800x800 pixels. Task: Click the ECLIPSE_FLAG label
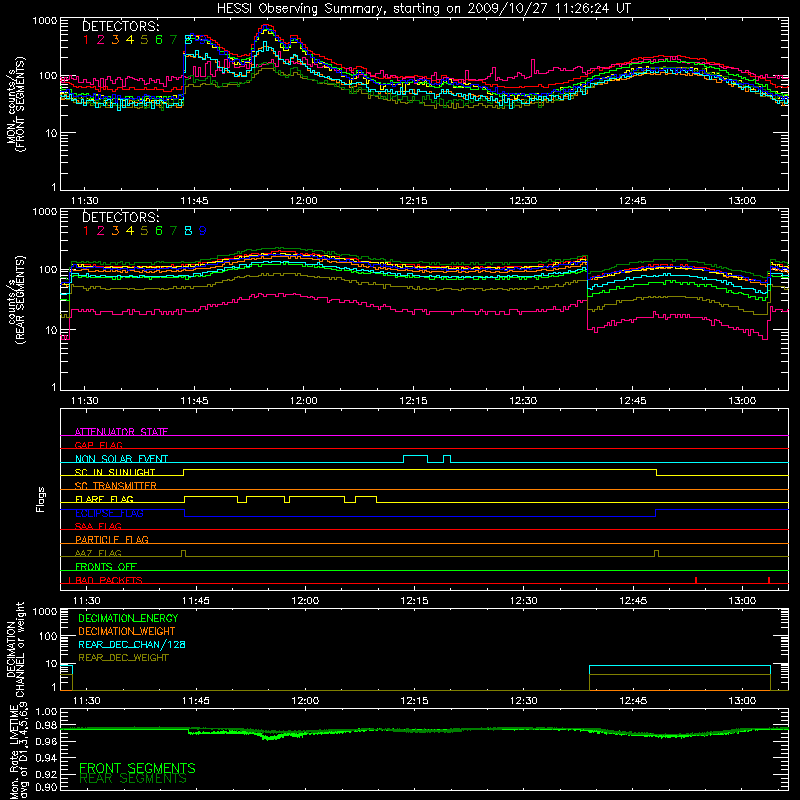pos(109,513)
